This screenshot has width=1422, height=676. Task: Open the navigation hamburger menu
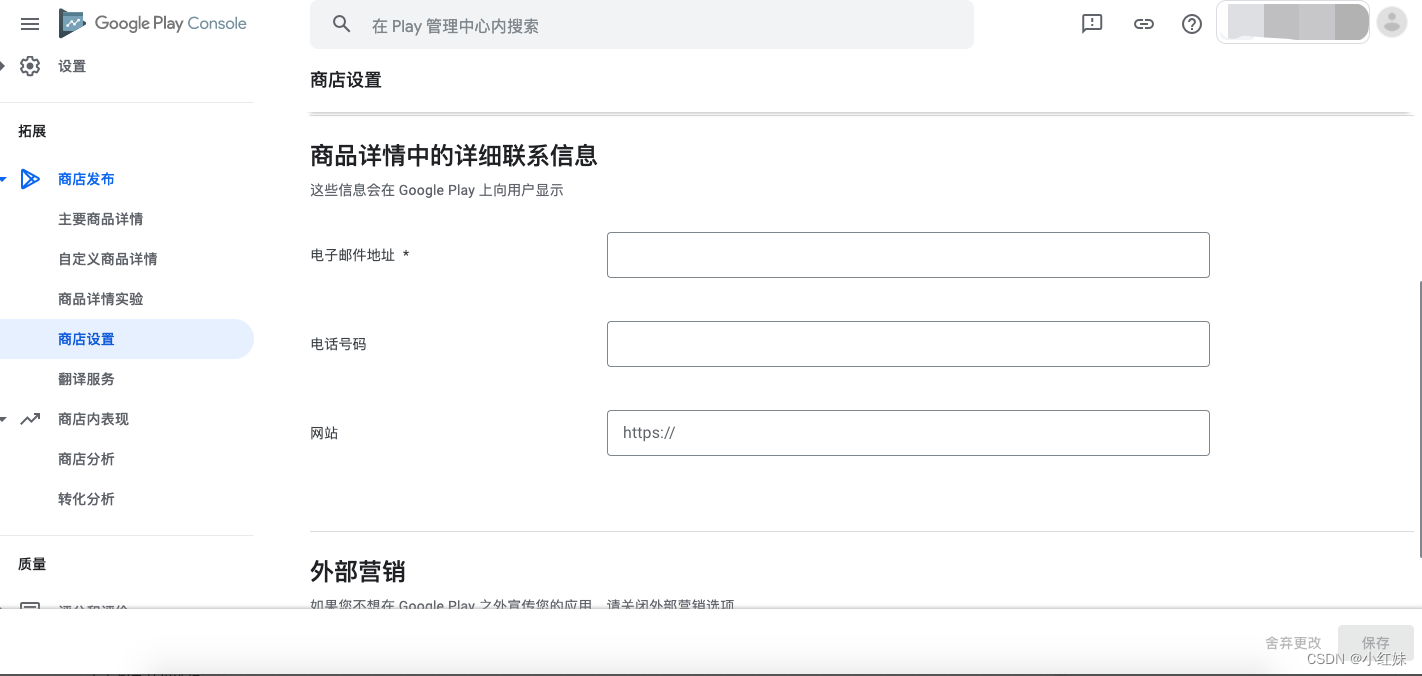point(29,24)
